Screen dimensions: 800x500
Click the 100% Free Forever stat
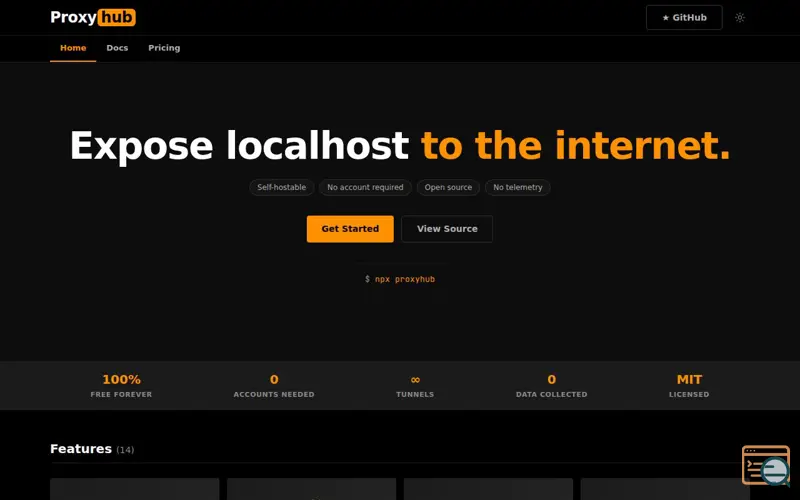click(x=121, y=386)
